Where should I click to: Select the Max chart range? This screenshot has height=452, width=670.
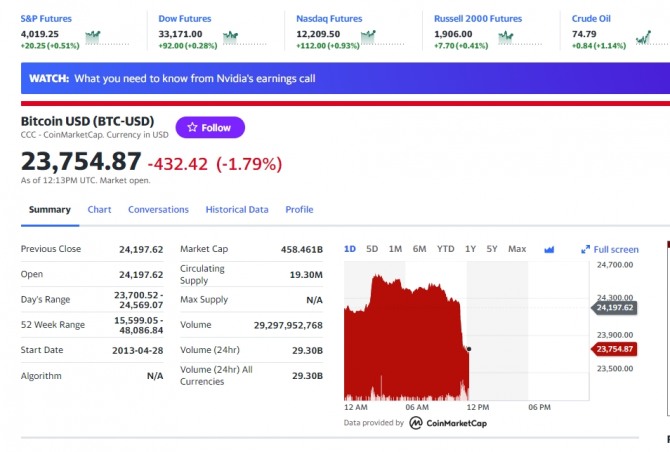(517, 249)
